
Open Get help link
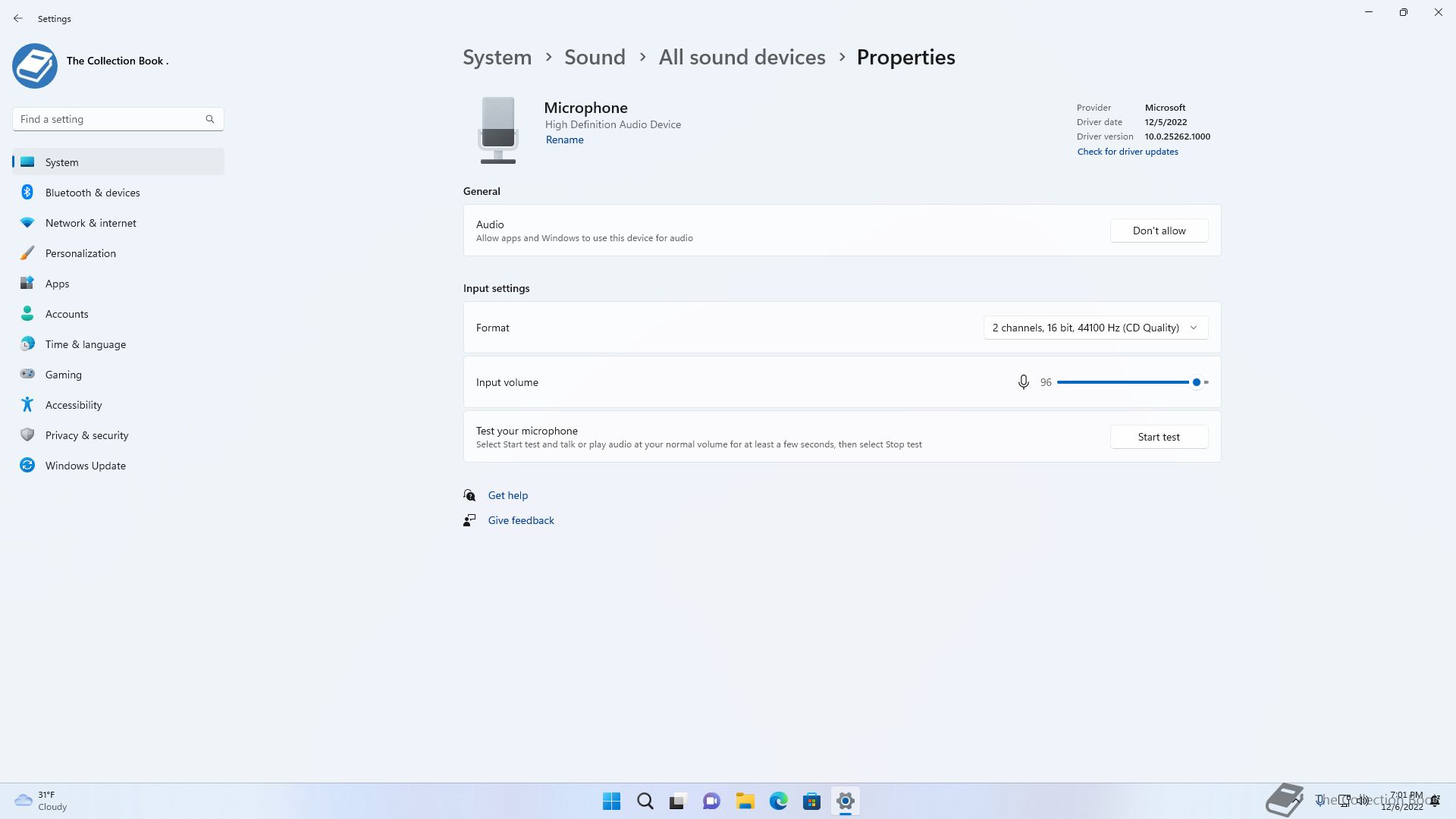click(507, 495)
